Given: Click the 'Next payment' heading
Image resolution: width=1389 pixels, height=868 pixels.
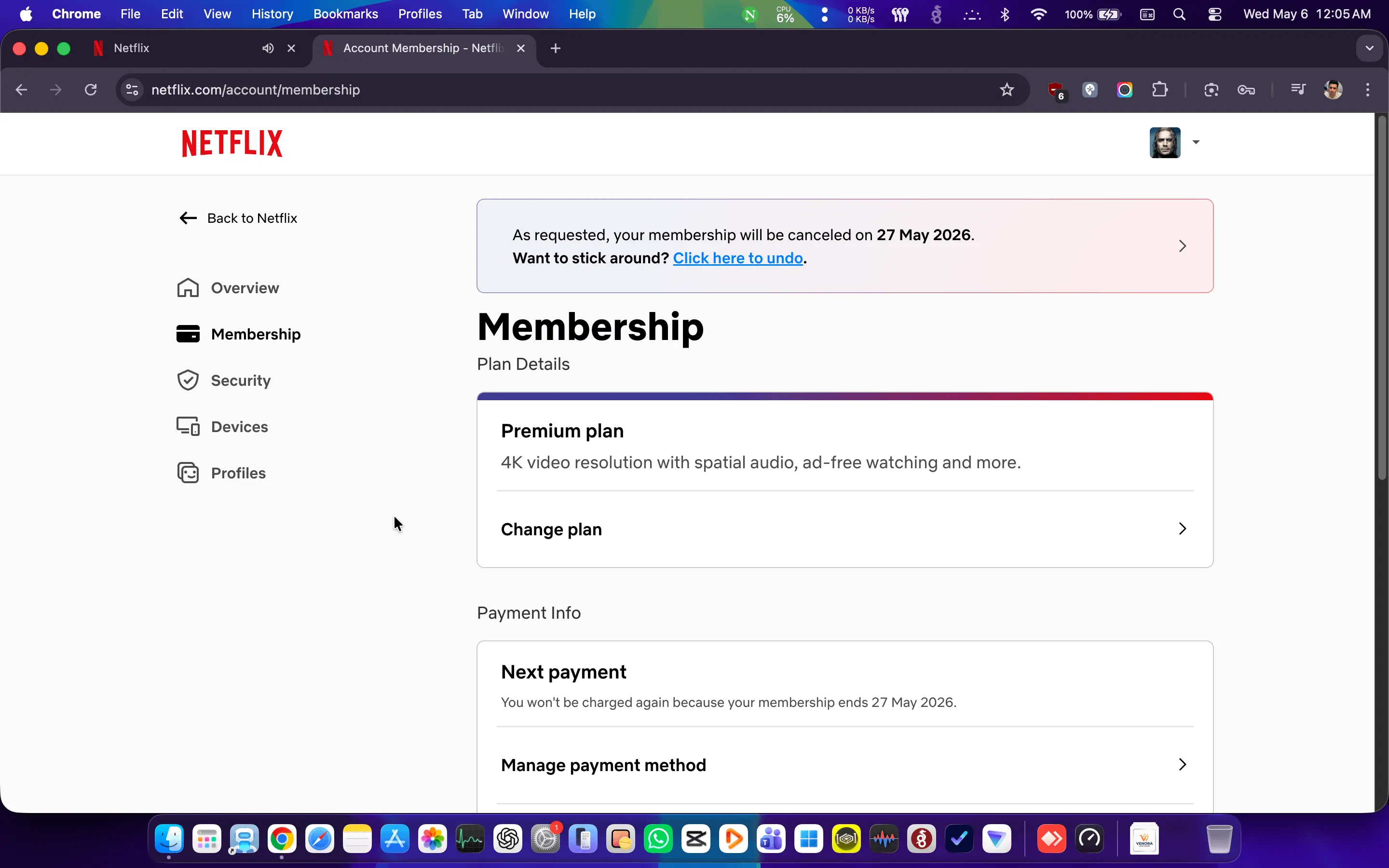Looking at the screenshot, I should coord(563,672).
